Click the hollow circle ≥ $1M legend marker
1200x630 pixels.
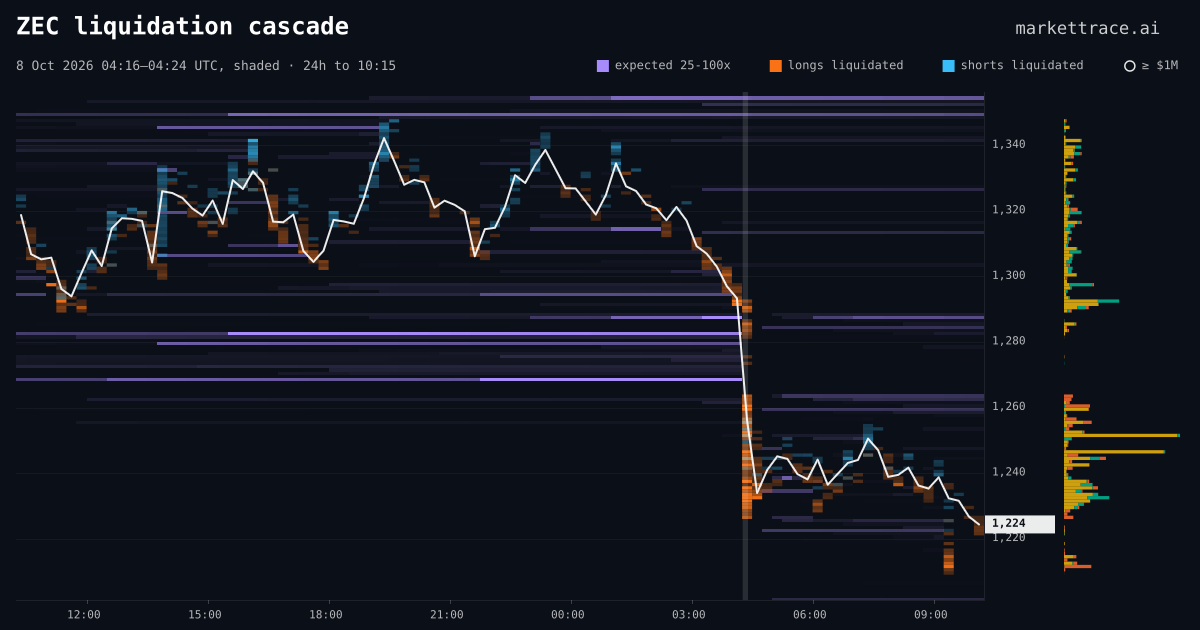coord(1130,66)
